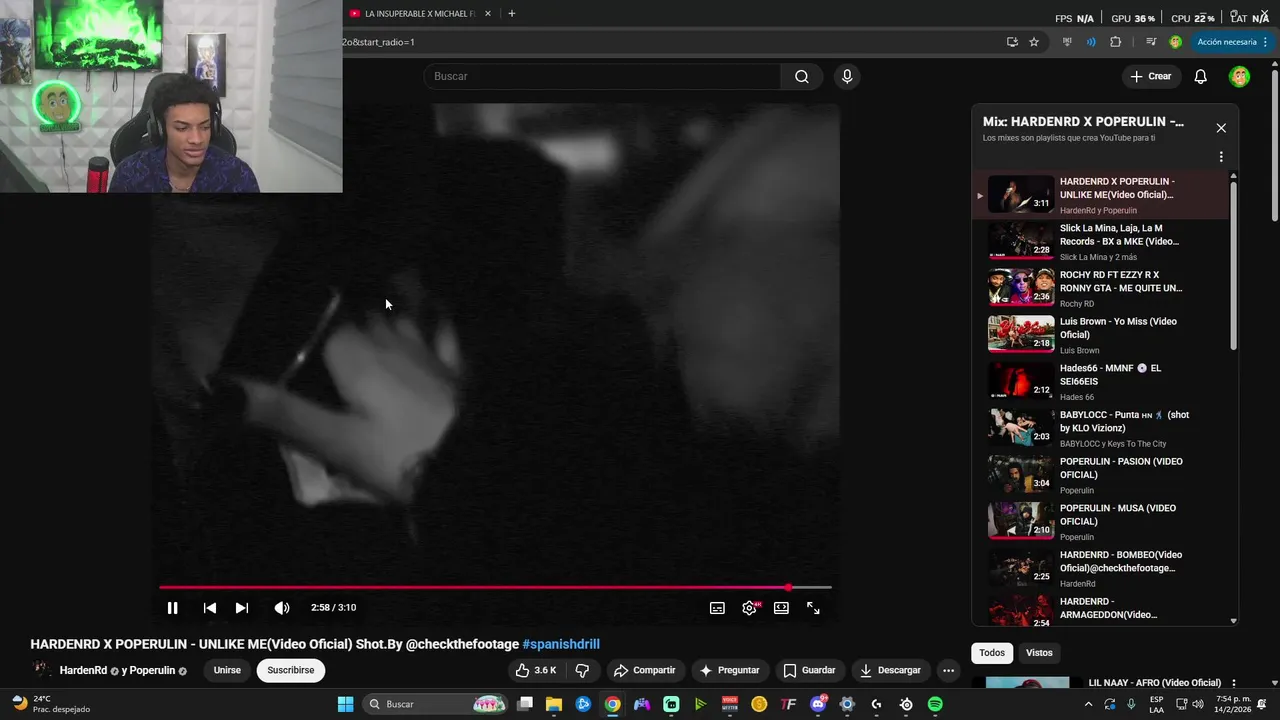Switch to LA INSUPERABLE browser tab
Screen dimensions: 1280x720
419,14
